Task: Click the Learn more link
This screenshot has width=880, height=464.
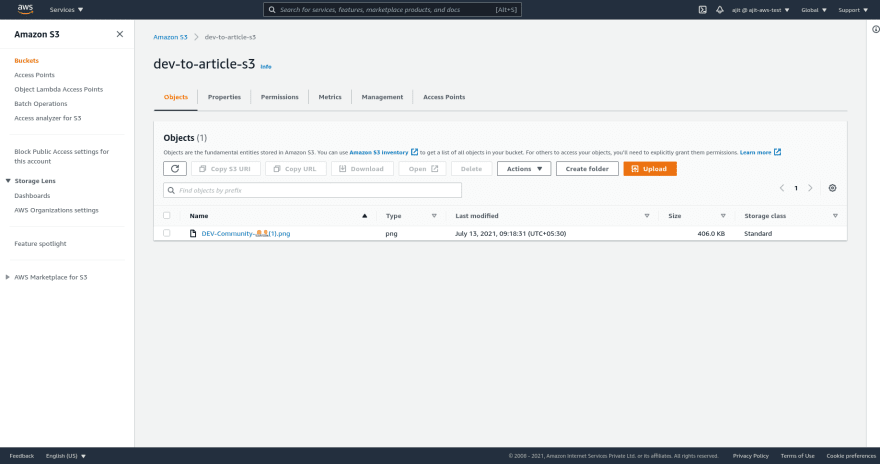Action: [760, 152]
